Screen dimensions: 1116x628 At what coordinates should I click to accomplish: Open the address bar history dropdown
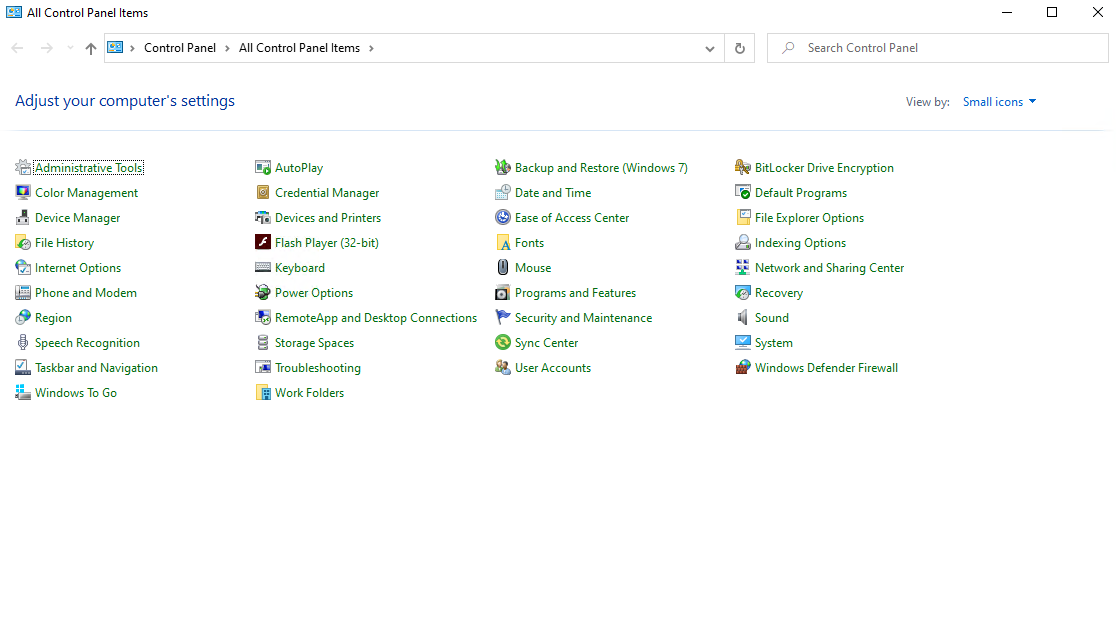(x=710, y=48)
